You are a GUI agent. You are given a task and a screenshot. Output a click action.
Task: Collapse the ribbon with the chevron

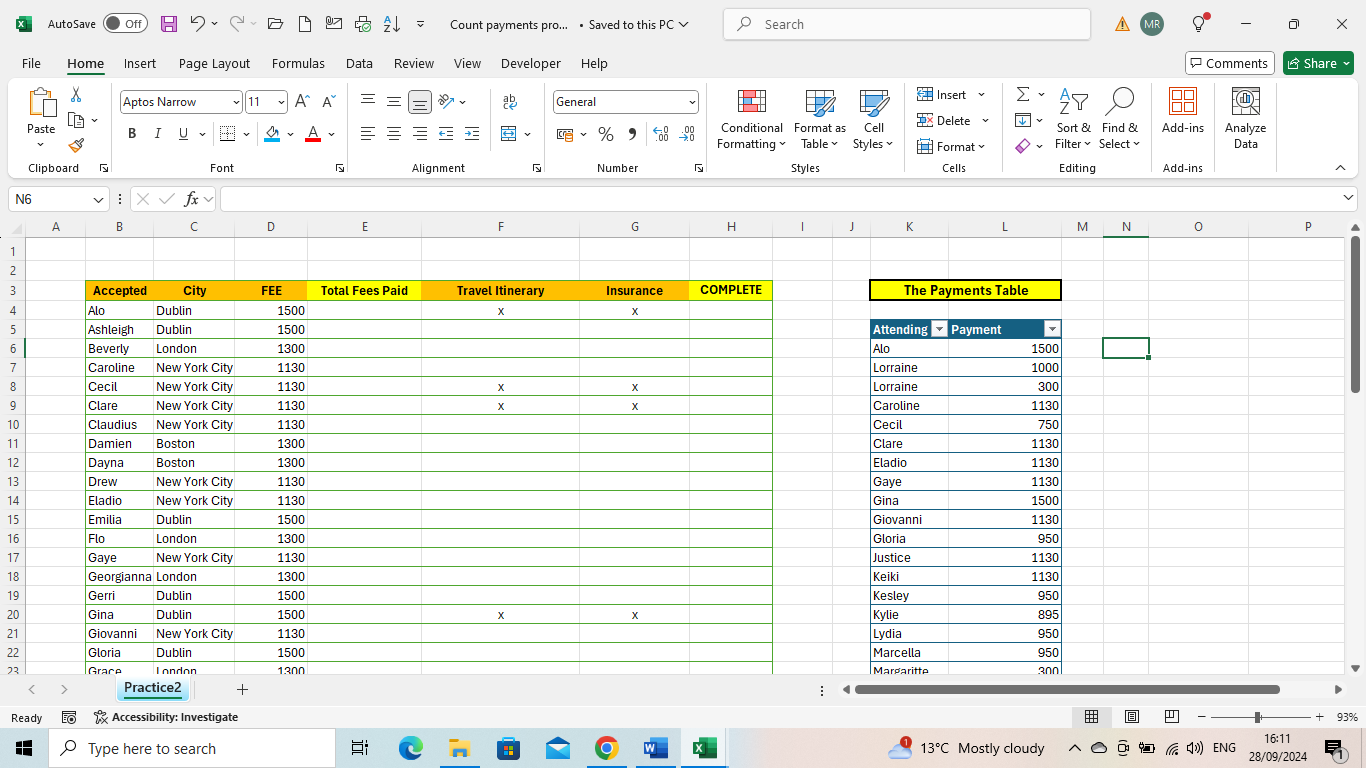pyautogui.click(x=1341, y=168)
